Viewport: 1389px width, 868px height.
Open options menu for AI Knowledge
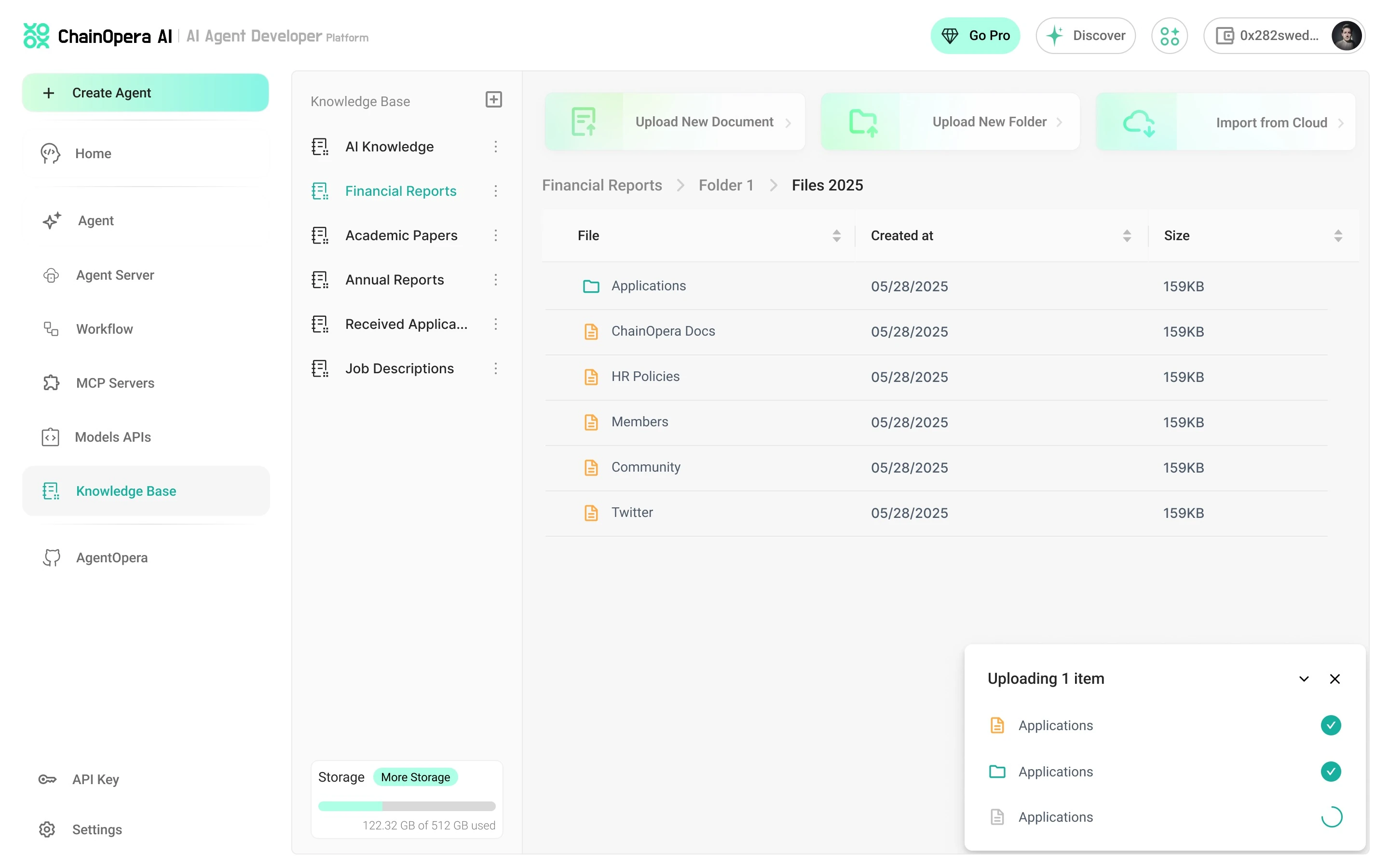coord(495,147)
